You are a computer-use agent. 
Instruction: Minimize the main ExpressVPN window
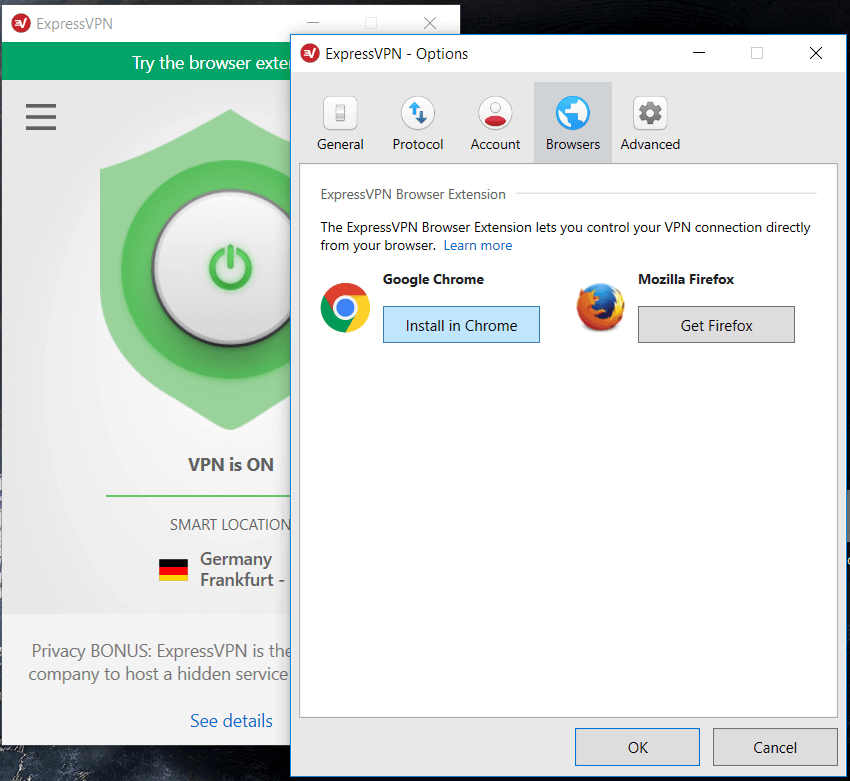tap(313, 23)
